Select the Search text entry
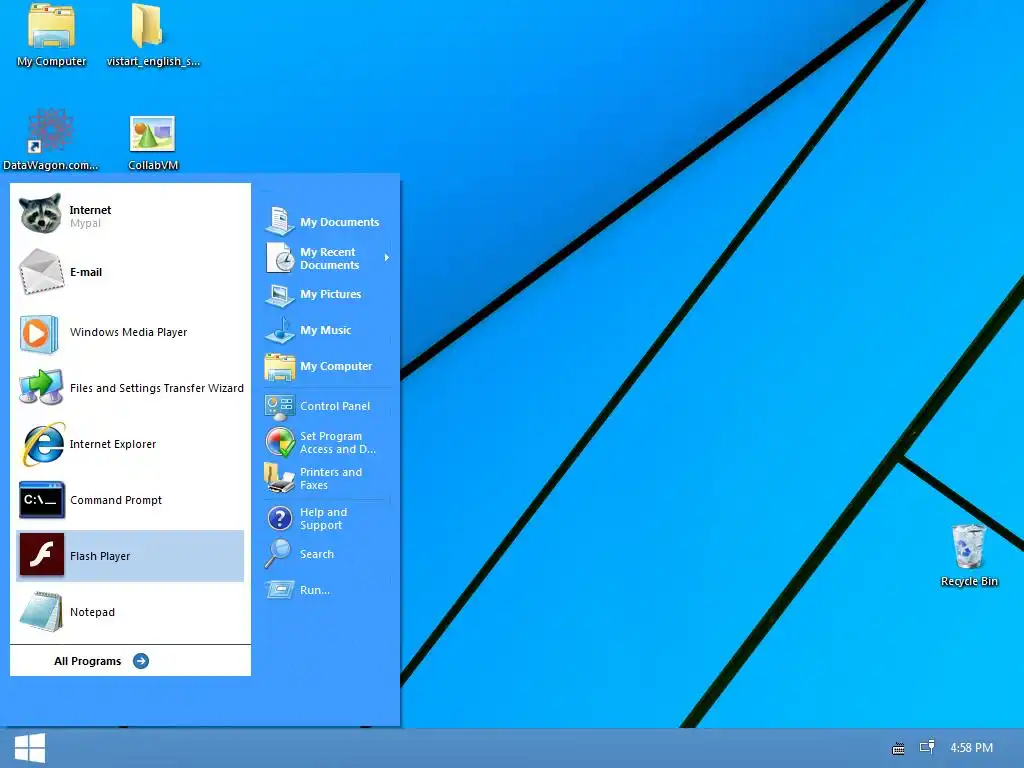Screen dimensions: 1024x768 coord(317,554)
